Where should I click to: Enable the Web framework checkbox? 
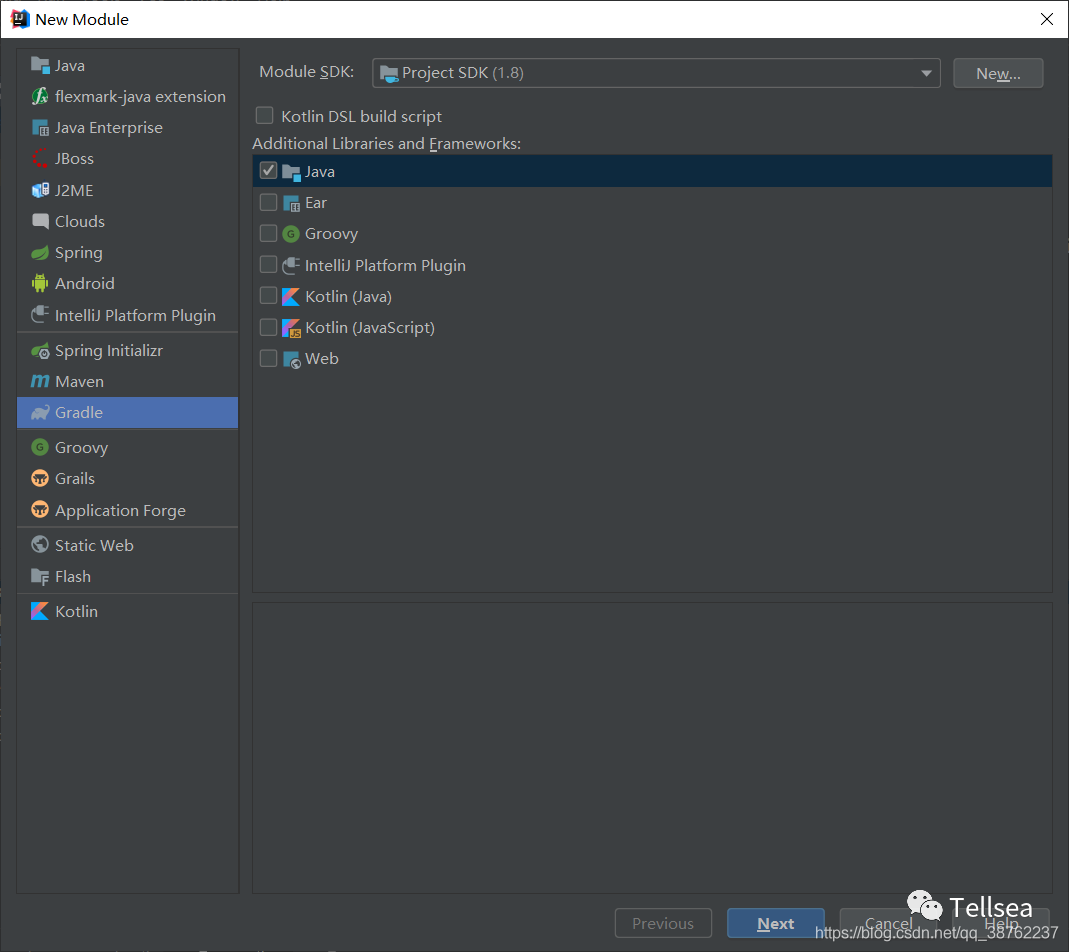click(269, 358)
